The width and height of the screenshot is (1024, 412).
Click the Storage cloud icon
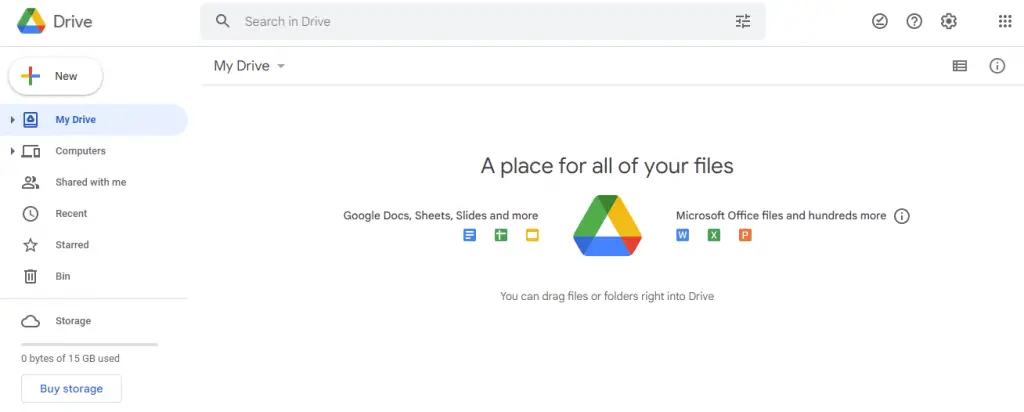(x=31, y=321)
